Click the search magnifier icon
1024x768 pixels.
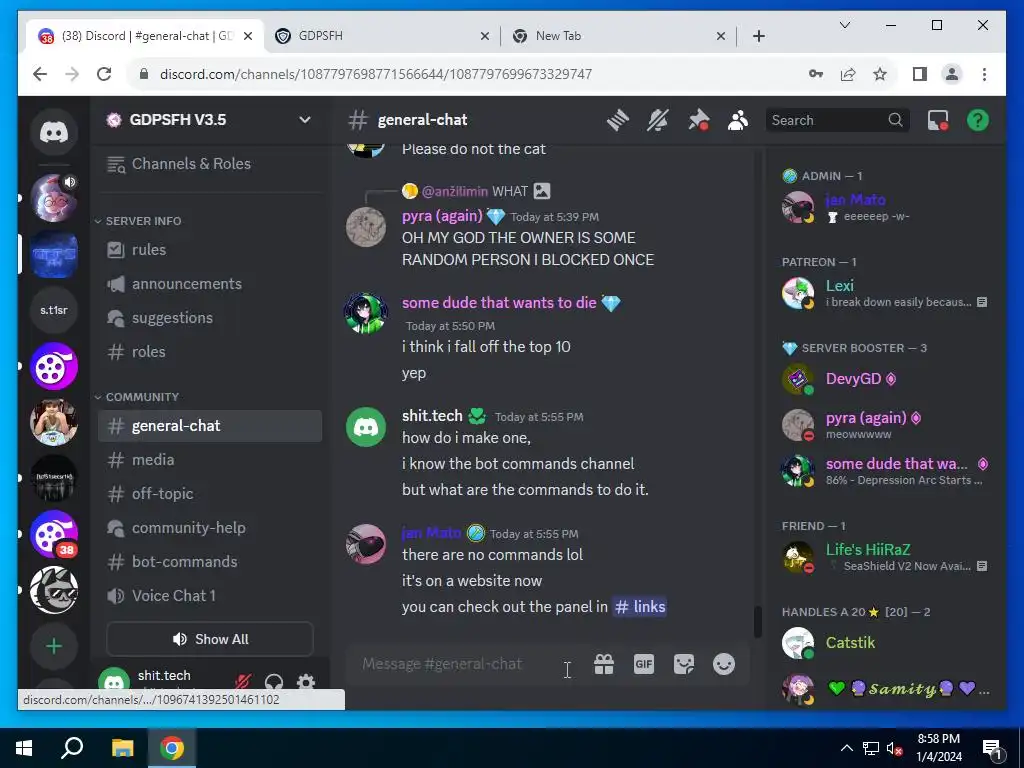(895, 120)
